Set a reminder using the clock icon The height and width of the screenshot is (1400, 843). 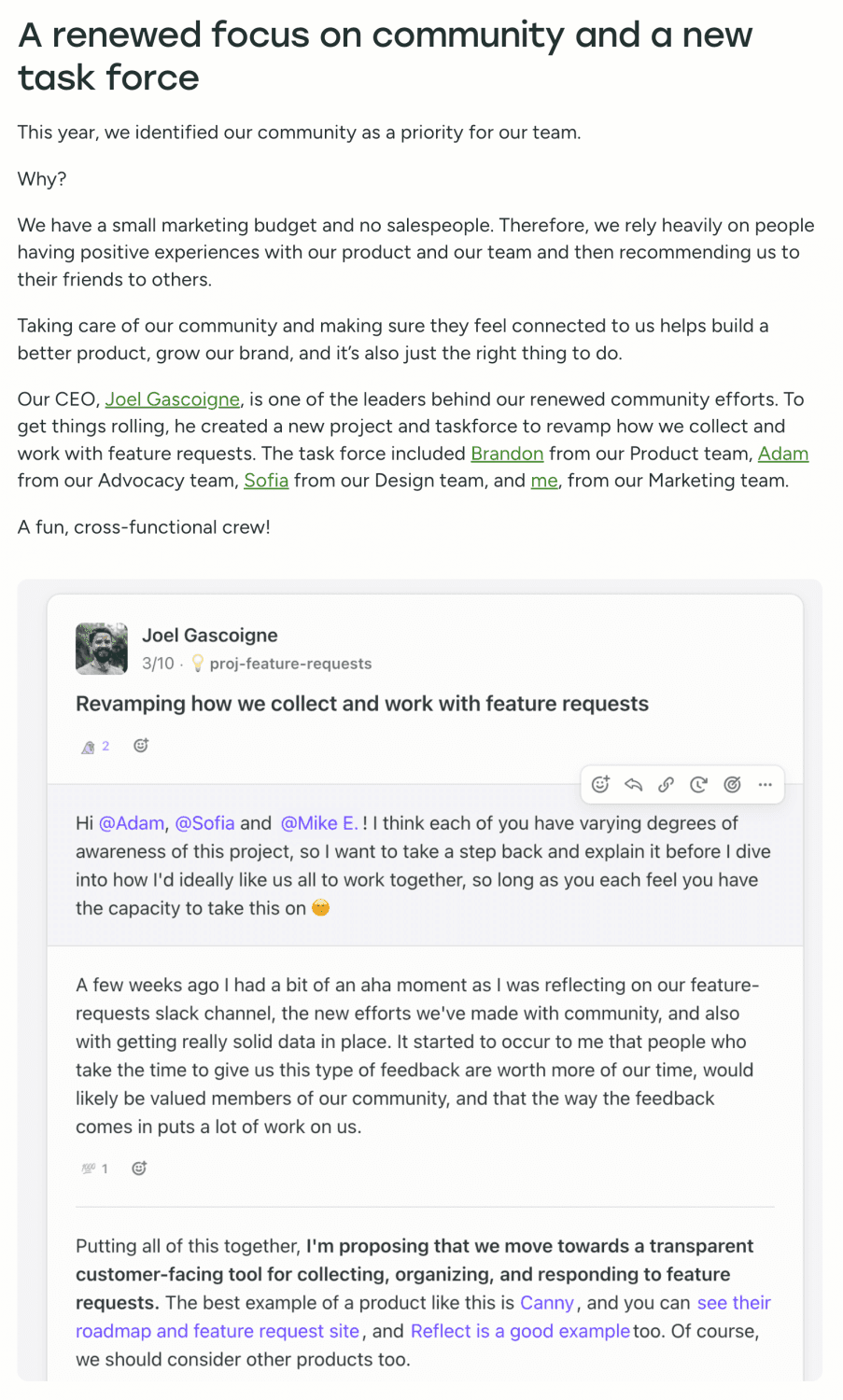click(x=698, y=784)
